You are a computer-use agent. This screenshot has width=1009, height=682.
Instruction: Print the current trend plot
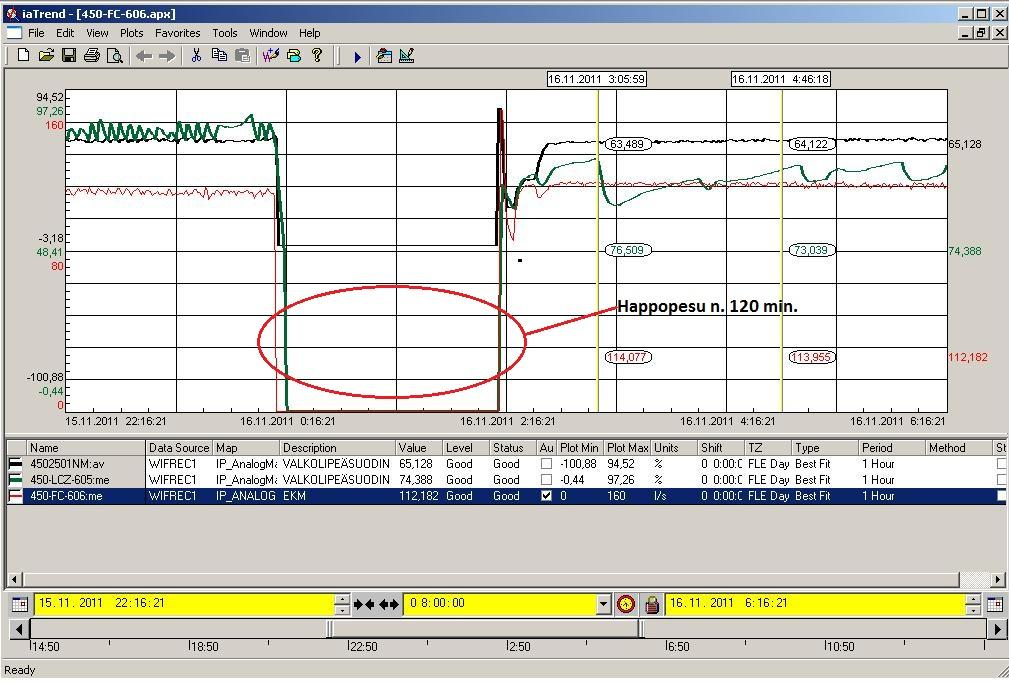[91, 56]
